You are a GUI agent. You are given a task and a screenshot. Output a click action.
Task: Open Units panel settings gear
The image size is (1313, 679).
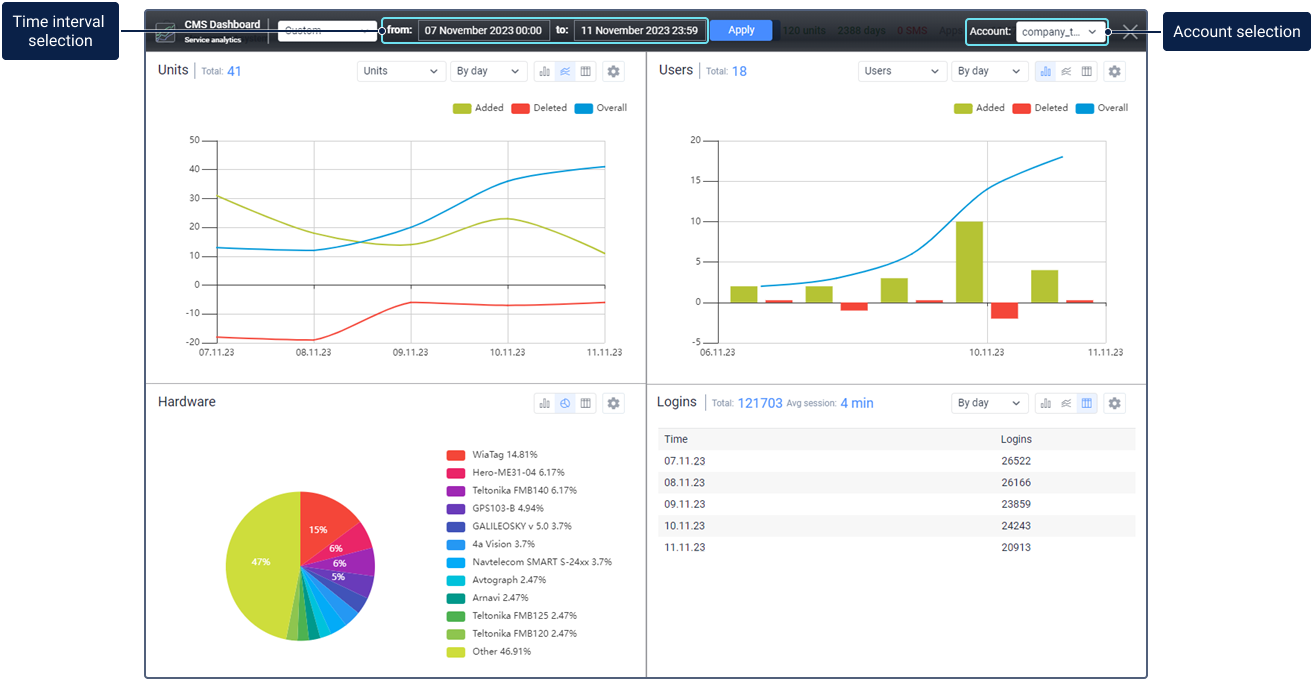pyautogui.click(x=614, y=71)
